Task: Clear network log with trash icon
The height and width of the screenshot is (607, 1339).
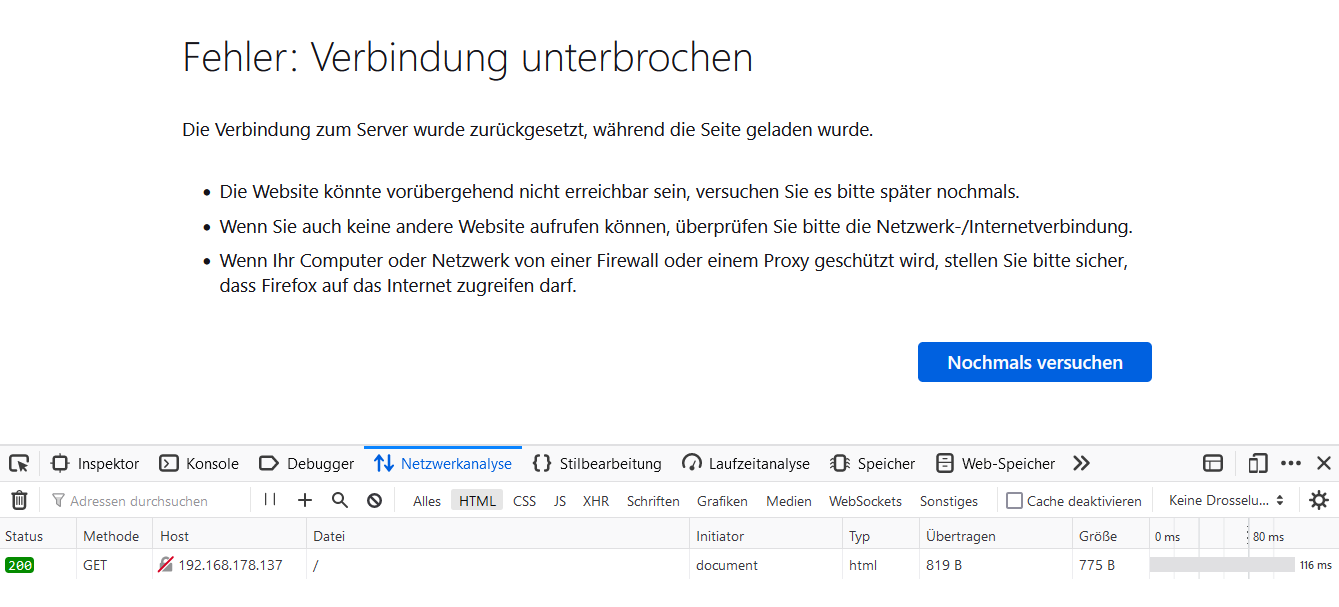Action: coord(19,500)
